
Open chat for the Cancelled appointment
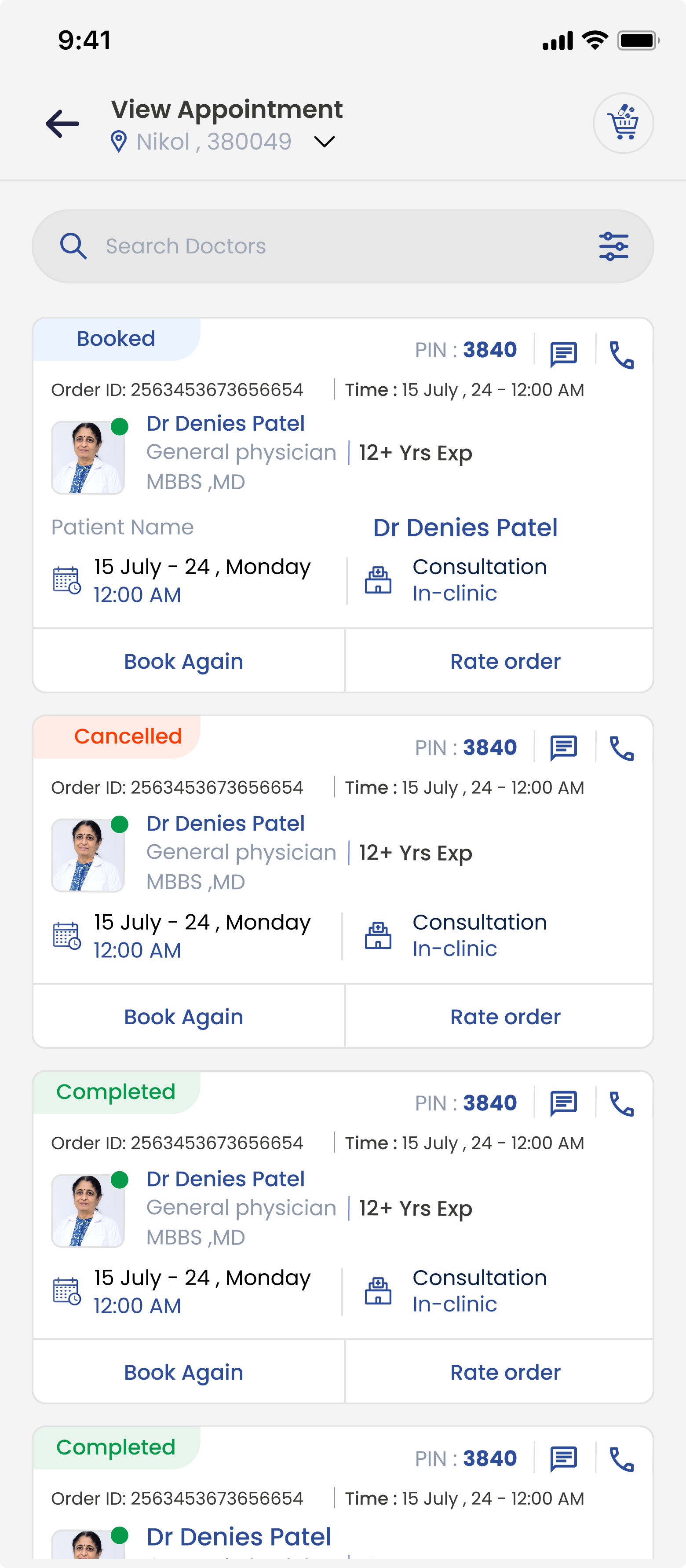click(x=564, y=748)
